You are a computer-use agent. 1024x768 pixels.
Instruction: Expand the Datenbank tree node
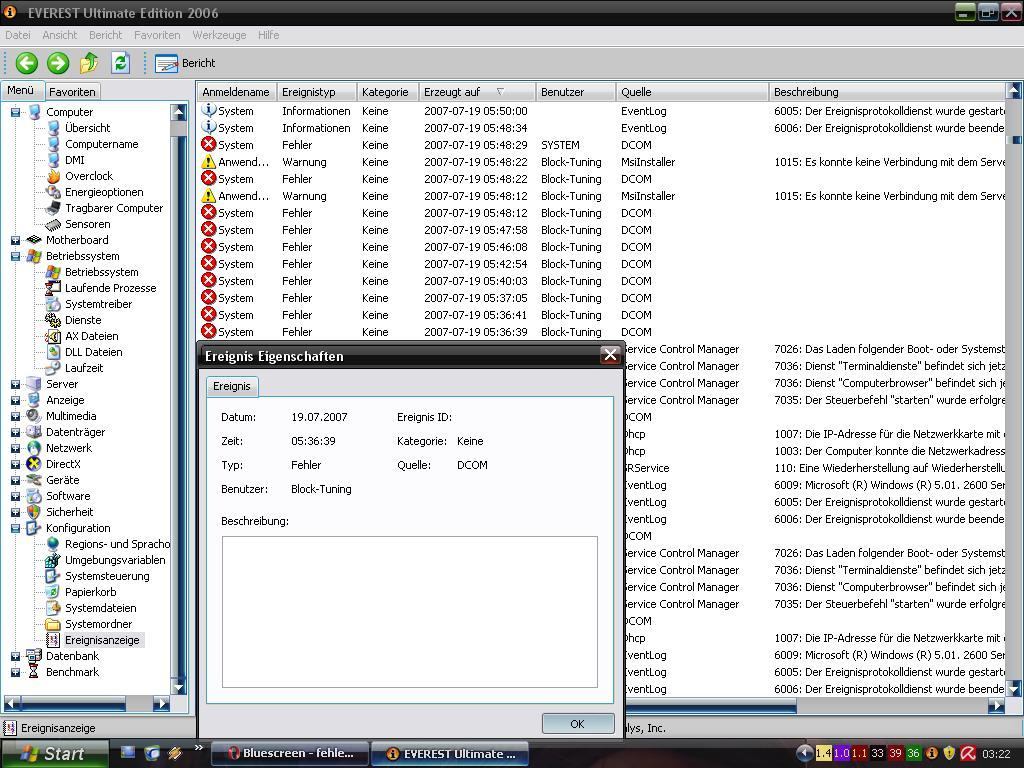click(x=15, y=656)
